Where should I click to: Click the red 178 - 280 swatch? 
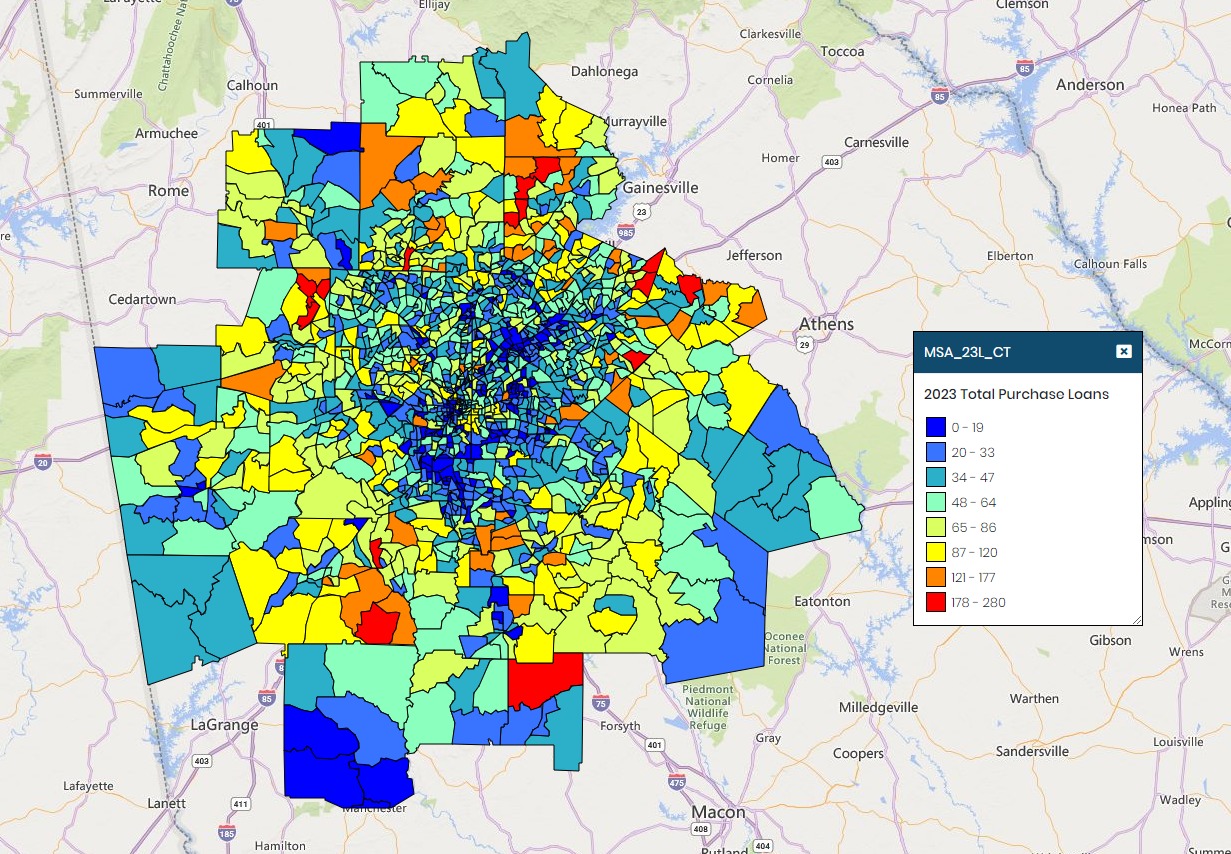pyautogui.click(x=936, y=602)
